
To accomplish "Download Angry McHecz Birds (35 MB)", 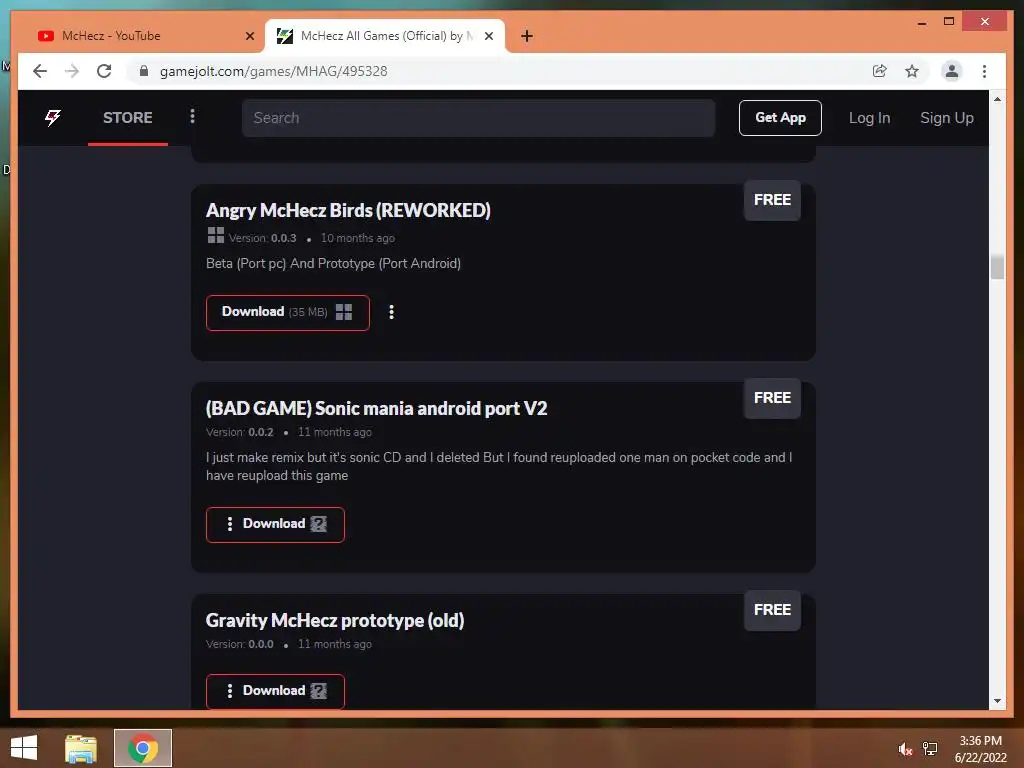I will point(287,312).
